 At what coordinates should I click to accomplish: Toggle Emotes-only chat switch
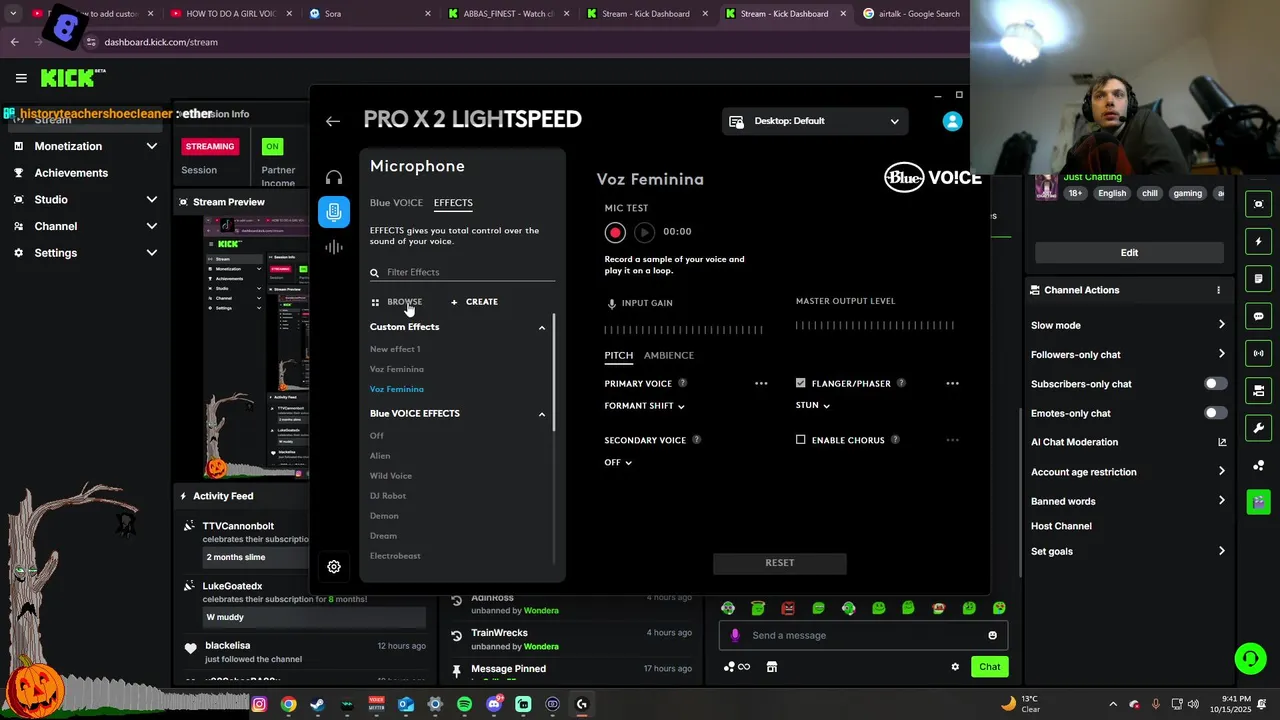[x=1215, y=413]
